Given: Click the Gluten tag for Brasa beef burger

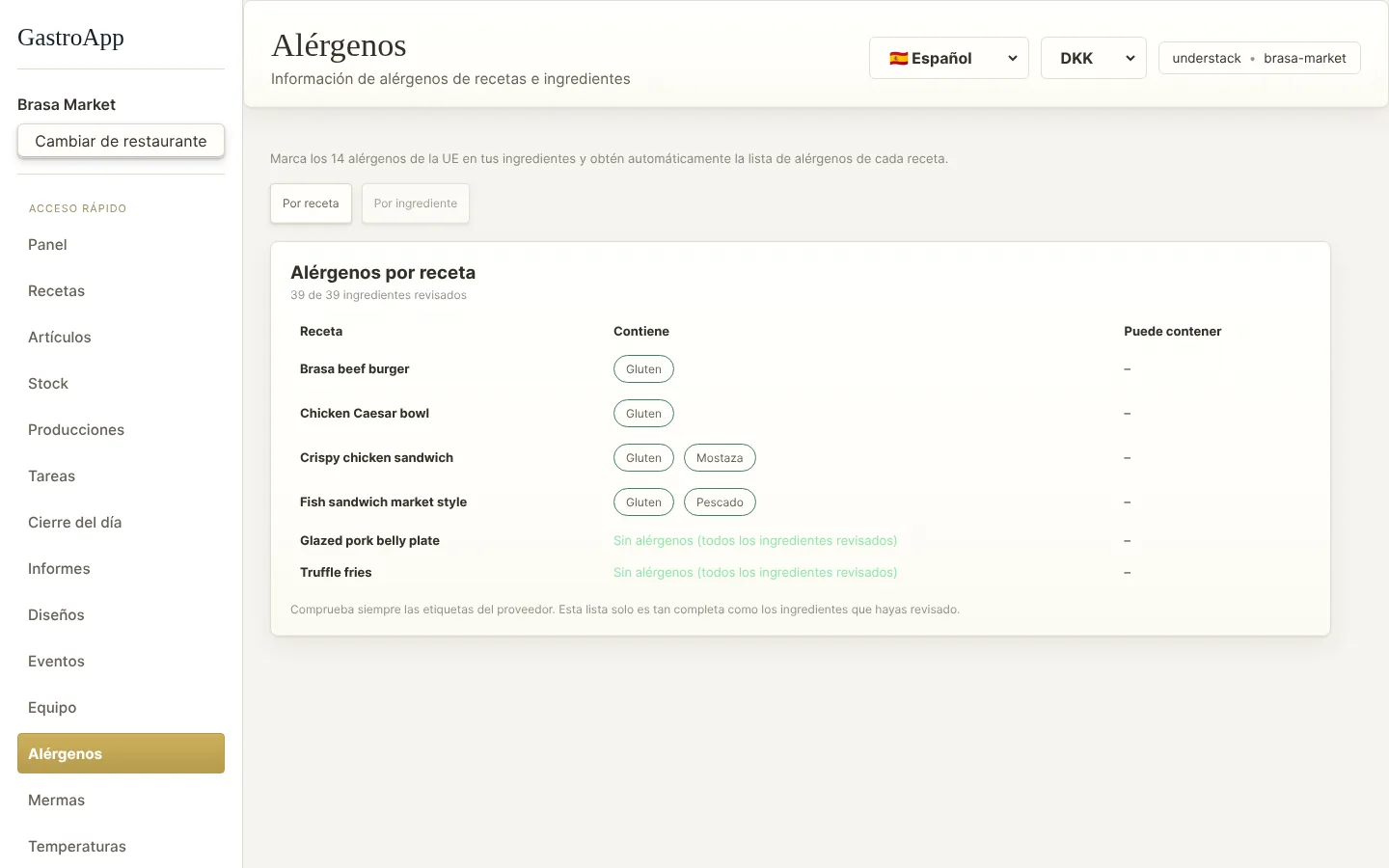Looking at the screenshot, I should coord(643,369).
